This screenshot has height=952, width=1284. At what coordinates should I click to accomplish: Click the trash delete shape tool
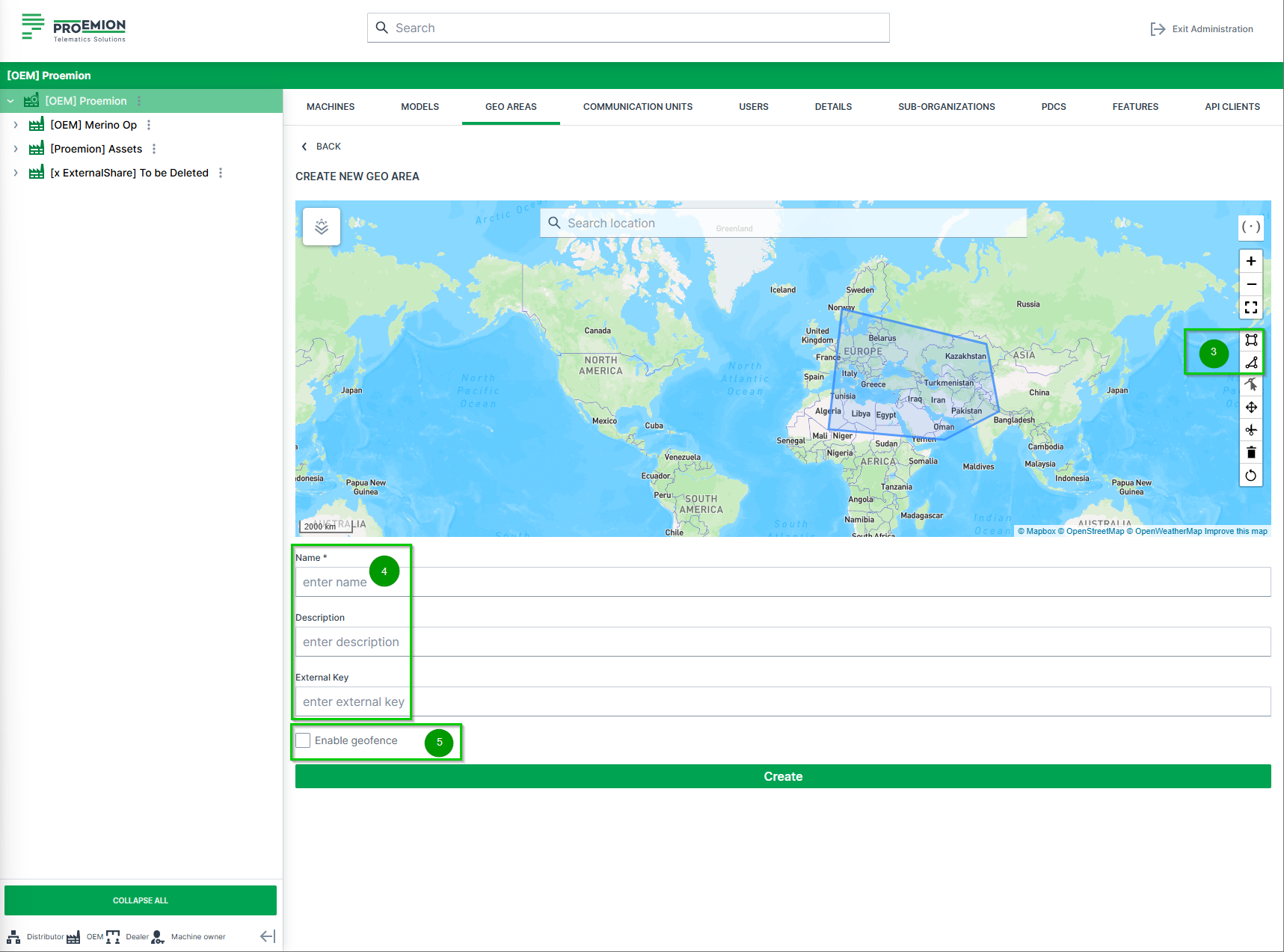click(1251, 452)
